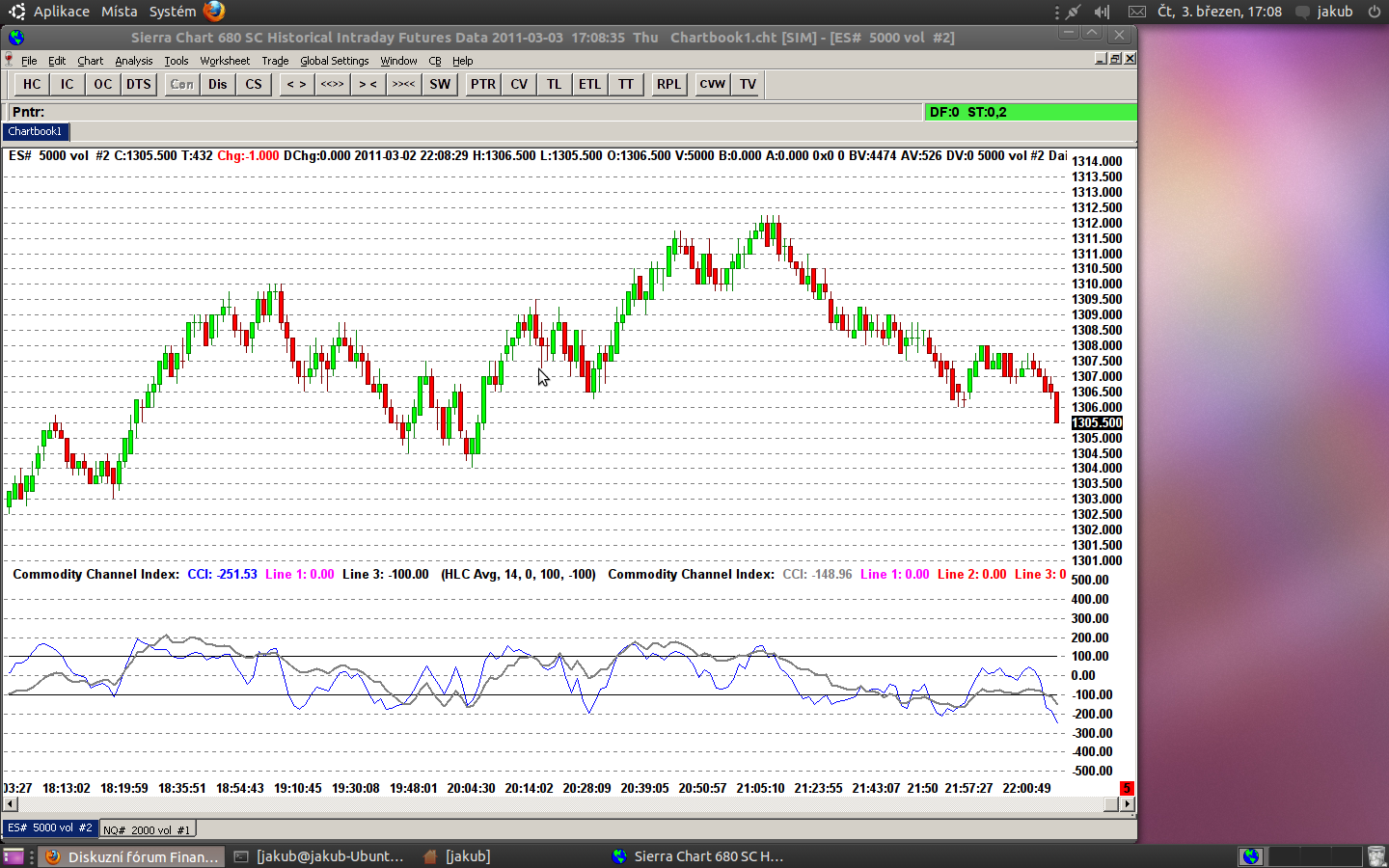Click the HC toolbar button
The width and height of the screenshot is (1389, 868).
(x=32, y=84)
